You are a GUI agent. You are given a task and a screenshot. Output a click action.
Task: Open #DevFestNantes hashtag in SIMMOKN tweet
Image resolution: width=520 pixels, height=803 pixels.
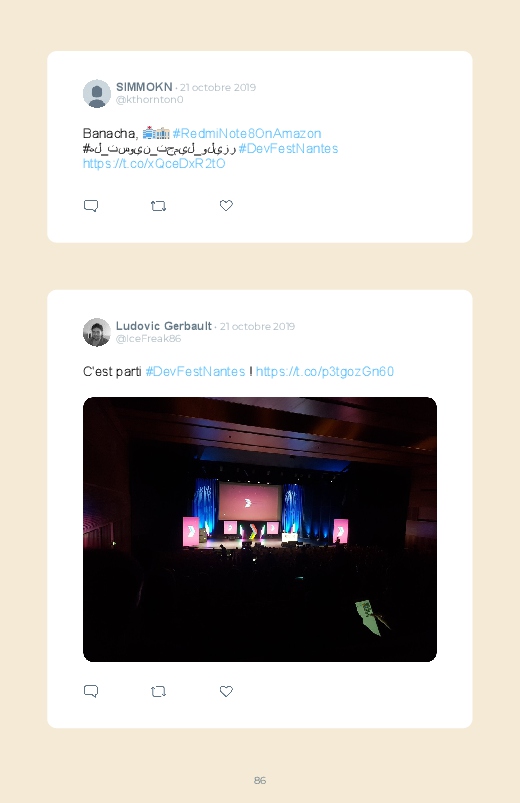click(x=288, y=149)
